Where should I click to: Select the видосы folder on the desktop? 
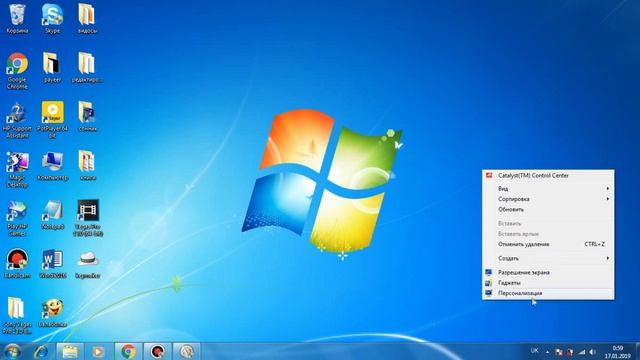[x=87, y=18]
